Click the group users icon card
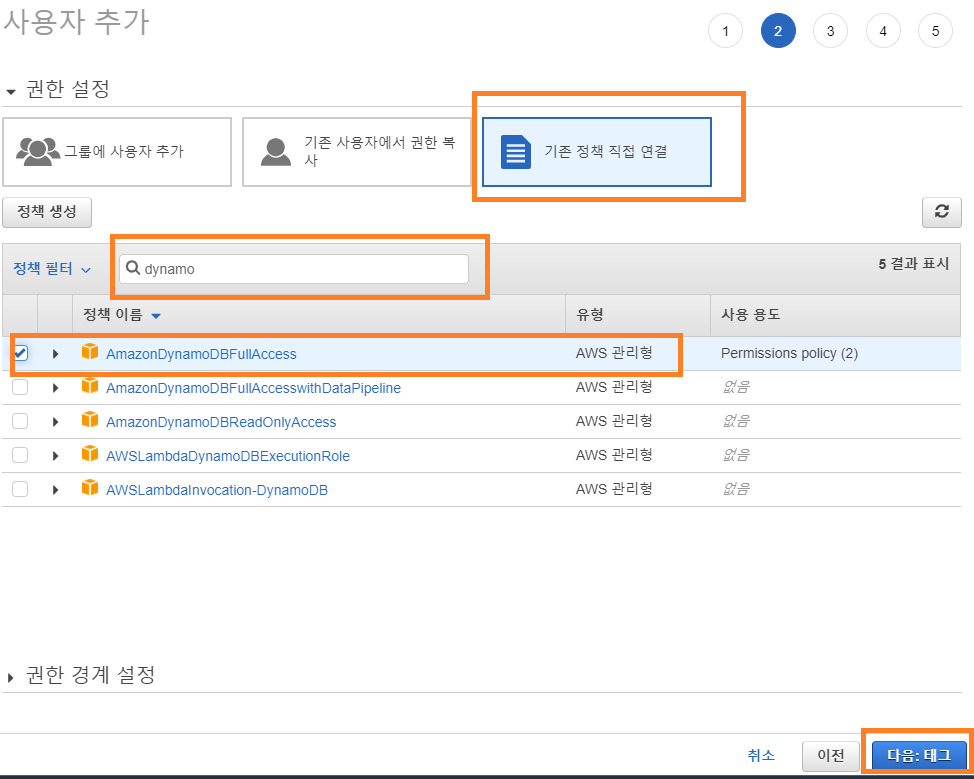 click(38, 151)
